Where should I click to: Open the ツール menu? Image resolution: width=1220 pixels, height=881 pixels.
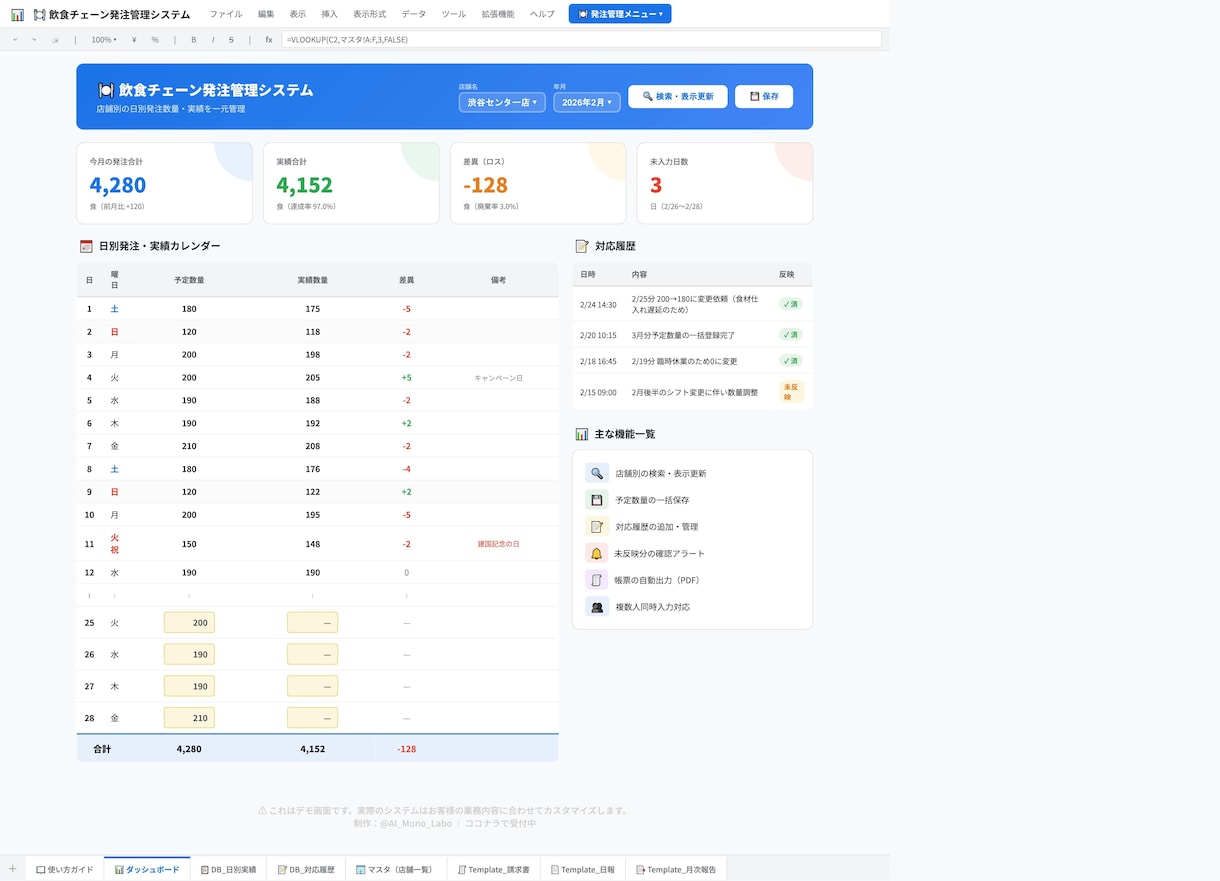point(454,14)
